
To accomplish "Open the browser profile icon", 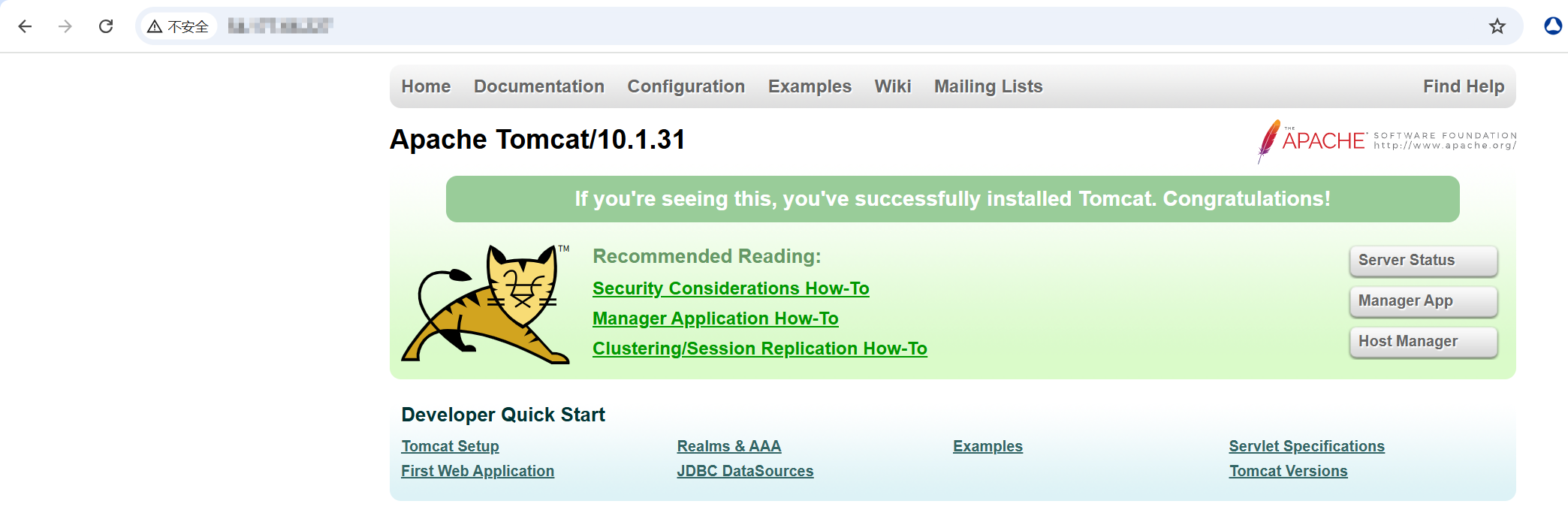I will [1553, 26].
